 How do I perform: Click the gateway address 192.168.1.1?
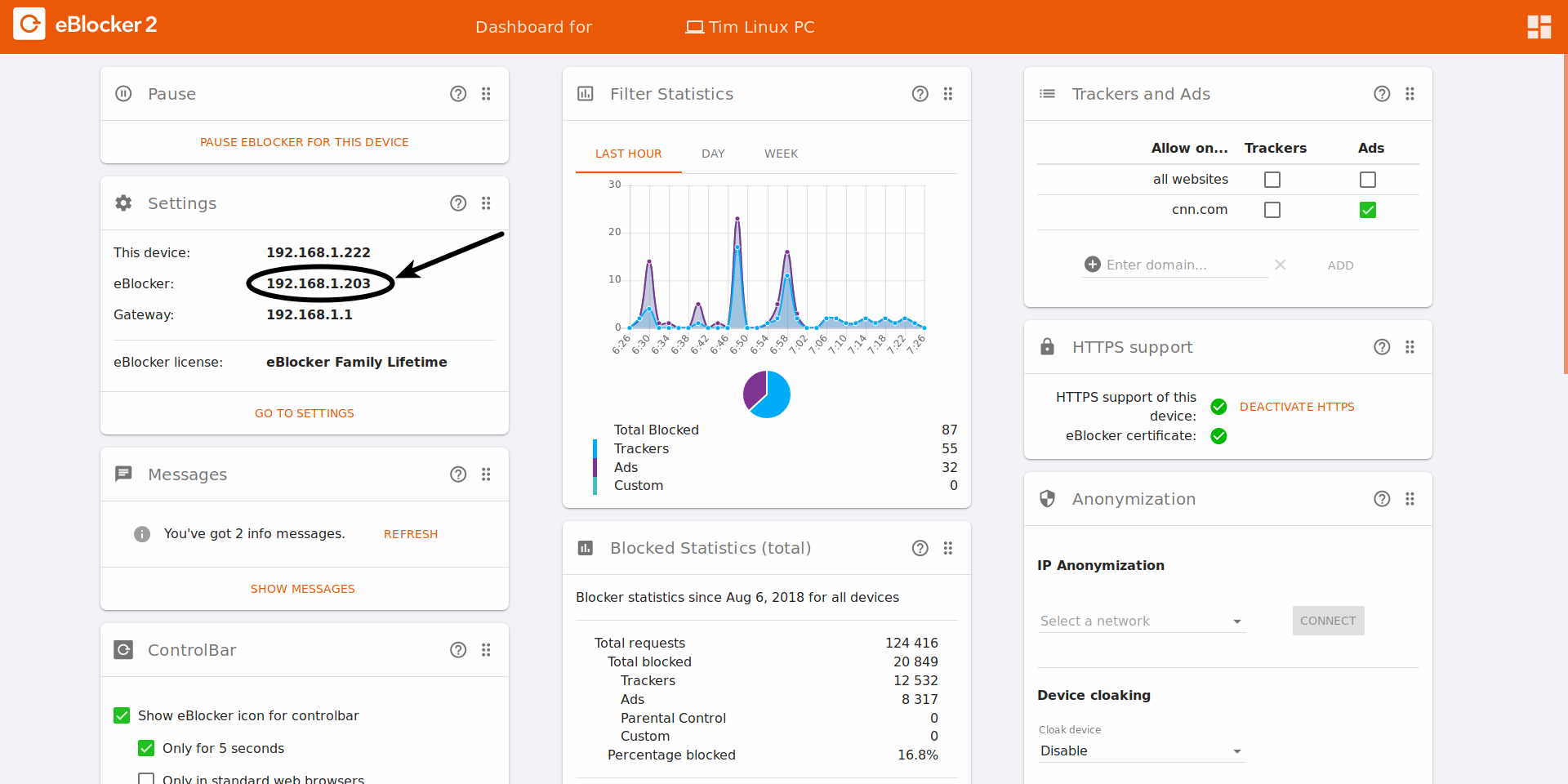310,314
